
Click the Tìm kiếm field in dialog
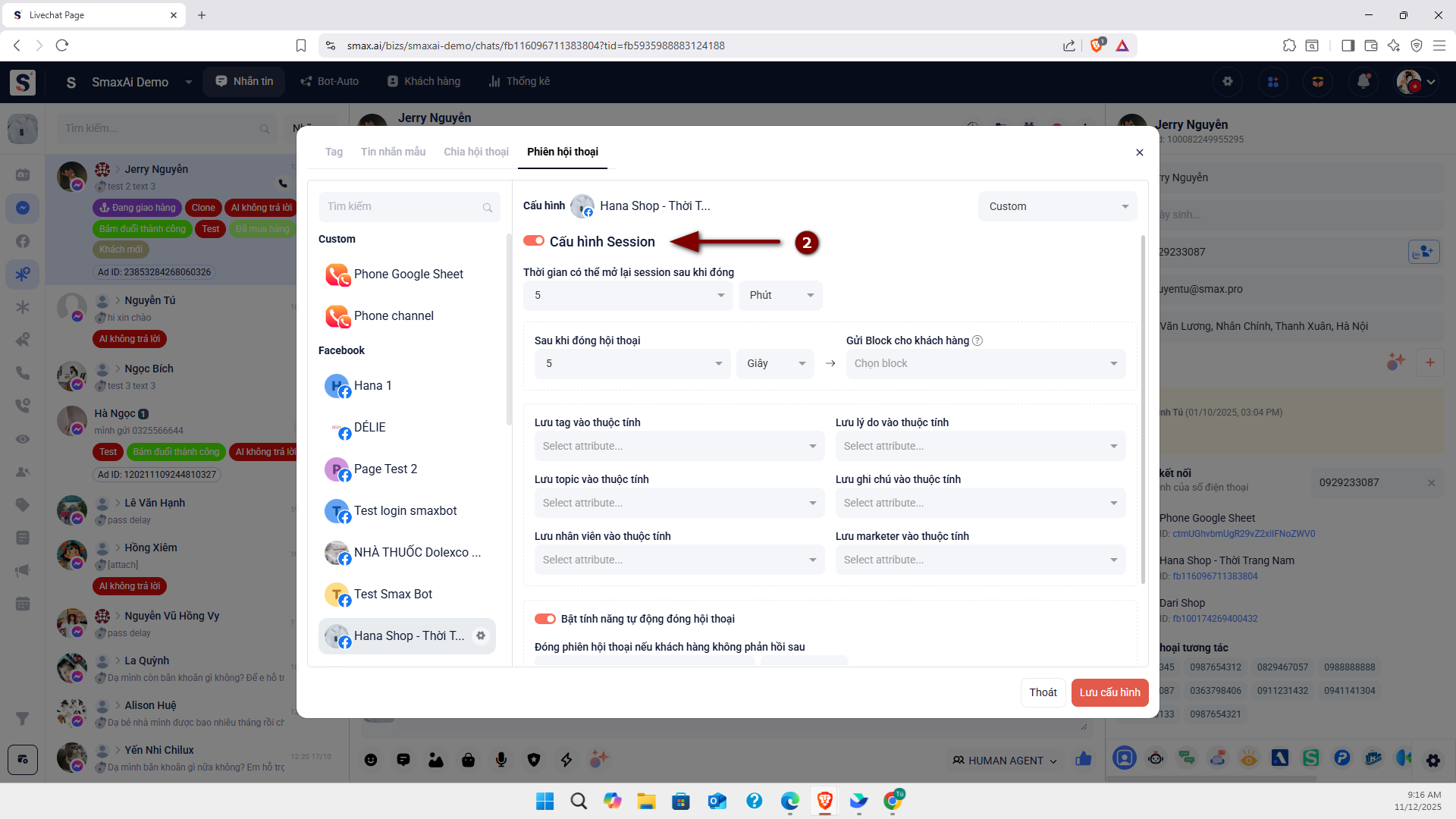[402, 206]
